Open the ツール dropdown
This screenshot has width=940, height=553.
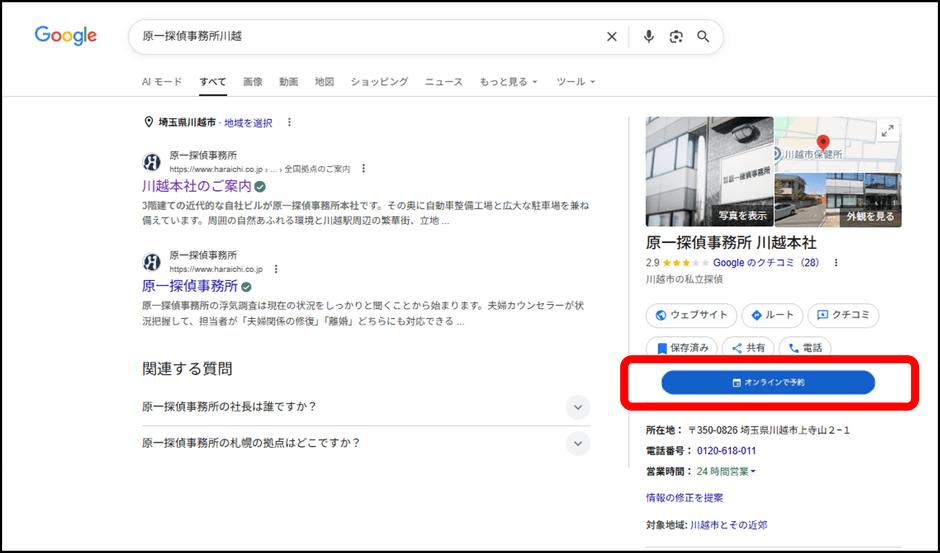point(576,82)
